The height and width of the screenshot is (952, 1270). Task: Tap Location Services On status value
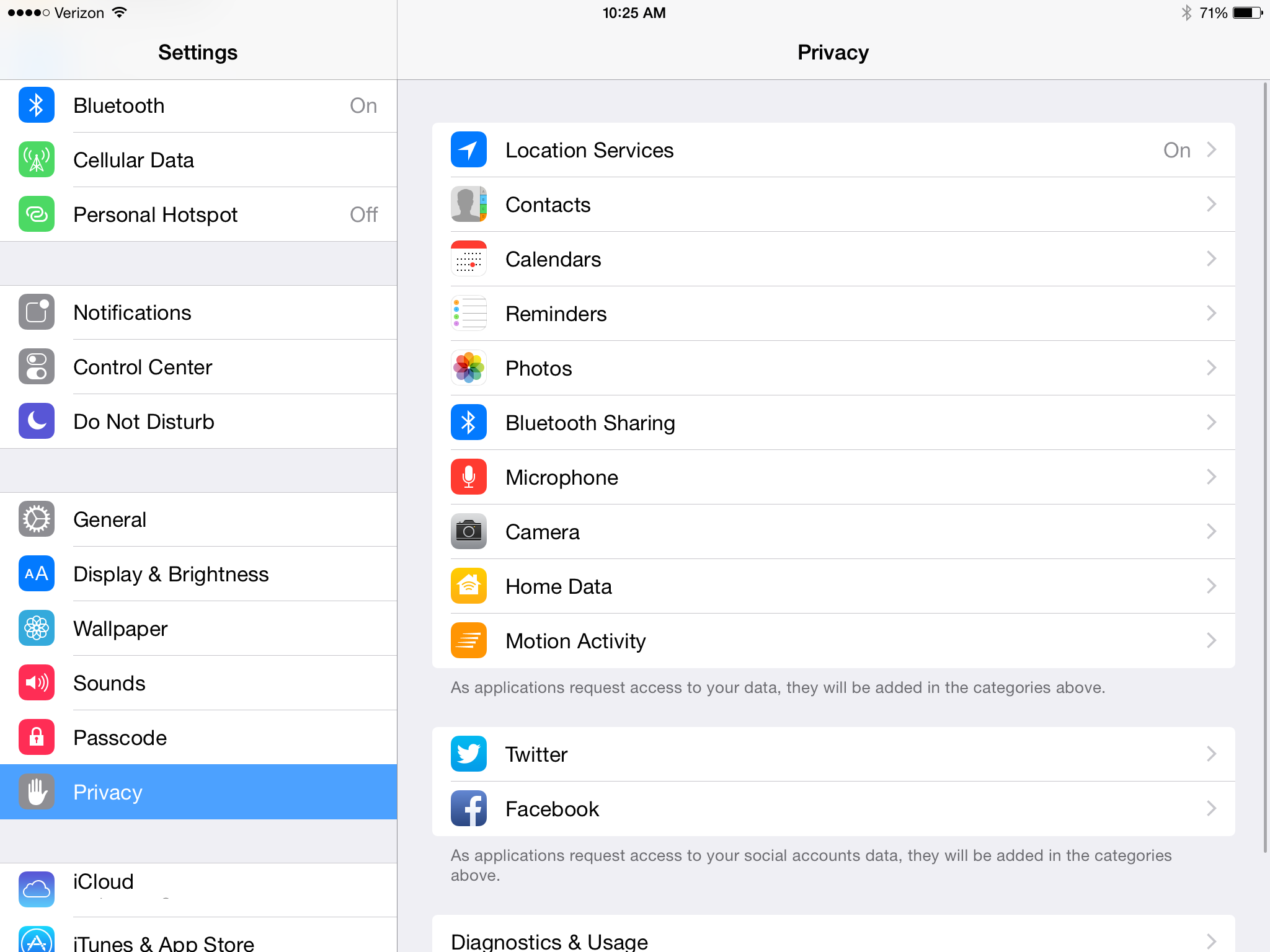pyautogui.click(x=1176, y=150)
